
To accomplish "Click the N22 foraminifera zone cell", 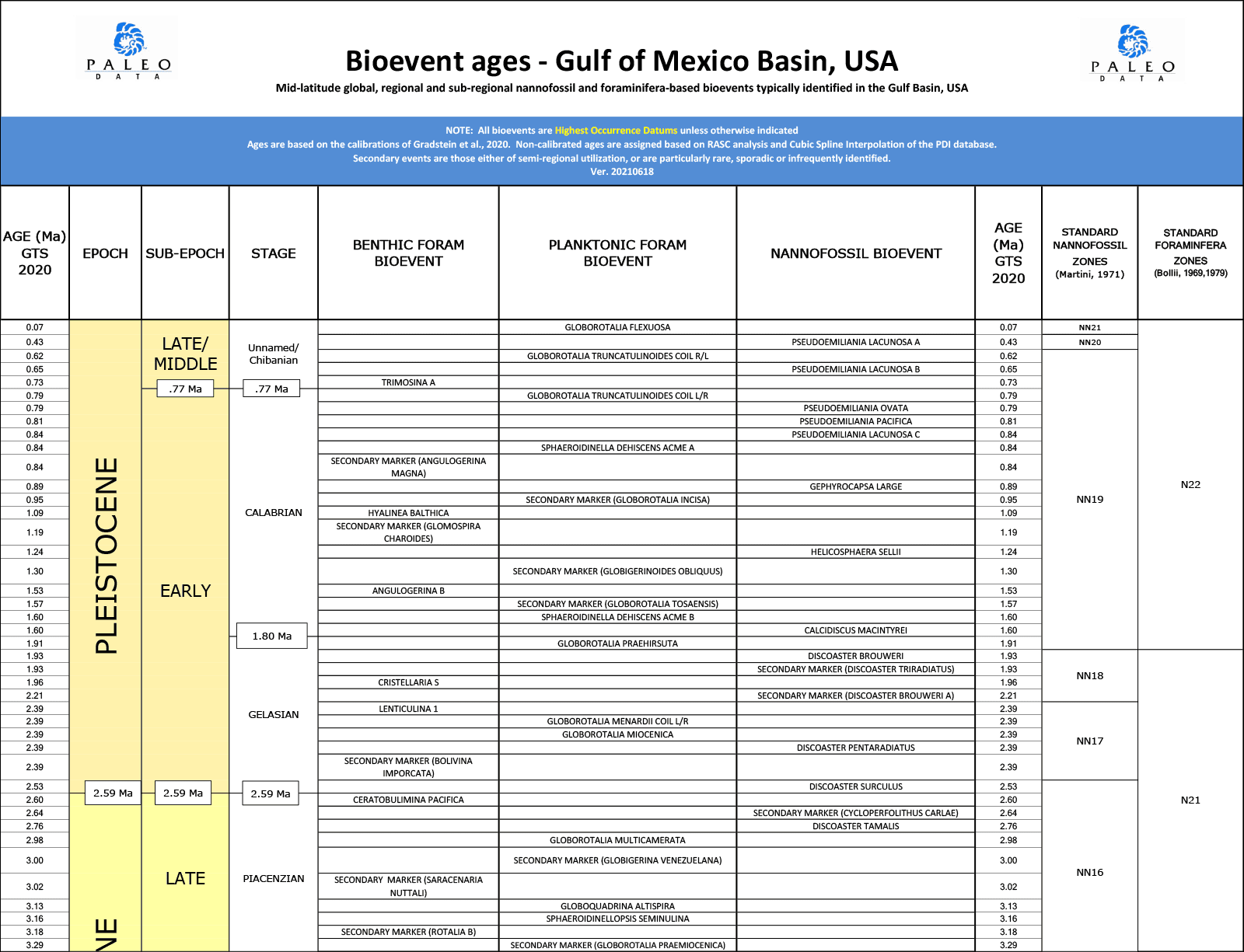I will point(1190,484).
